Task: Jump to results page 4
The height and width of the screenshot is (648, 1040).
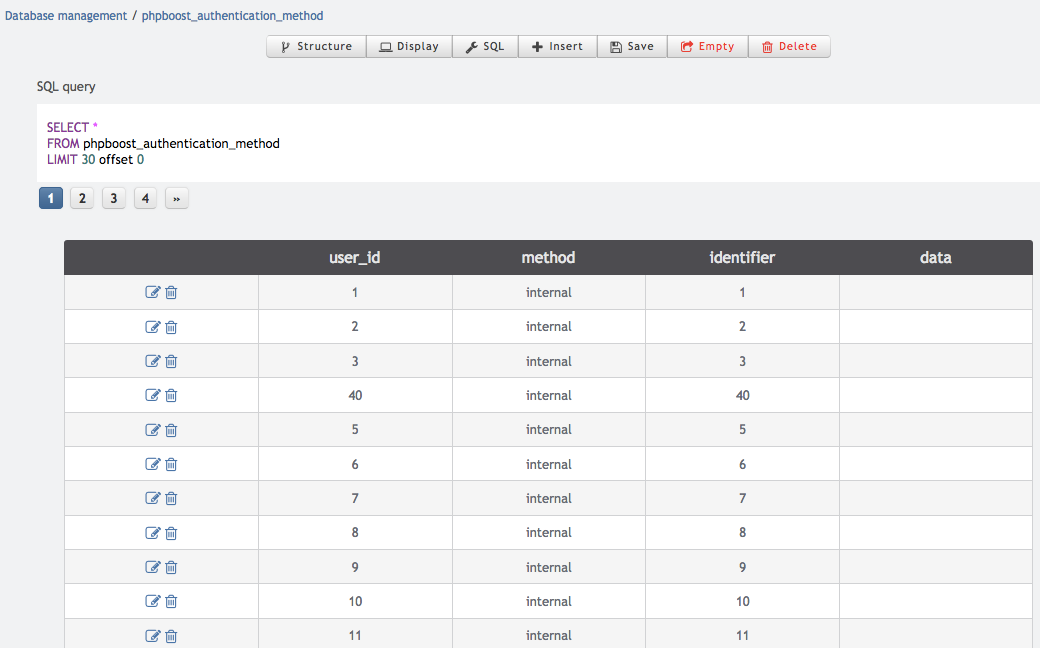Action: click(145, 199)
